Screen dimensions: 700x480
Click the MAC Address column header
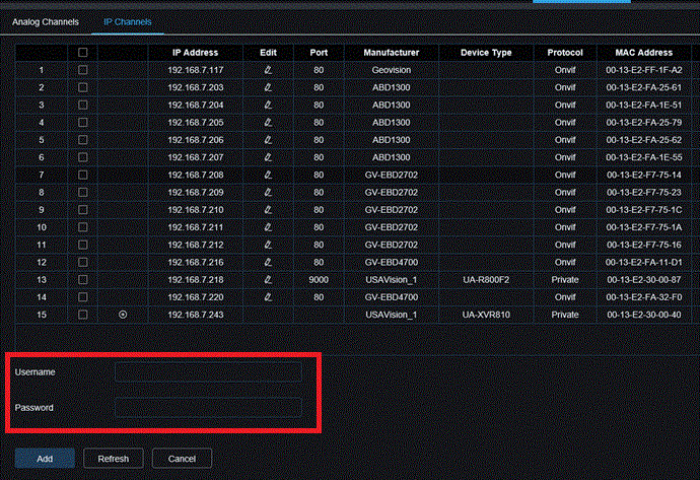click(644, 52)
